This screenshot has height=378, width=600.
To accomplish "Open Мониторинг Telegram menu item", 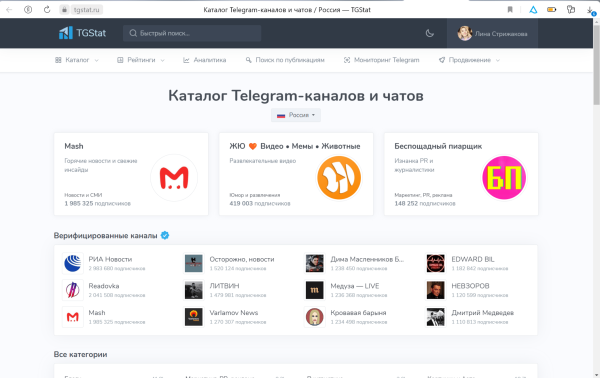I will 382,60.
